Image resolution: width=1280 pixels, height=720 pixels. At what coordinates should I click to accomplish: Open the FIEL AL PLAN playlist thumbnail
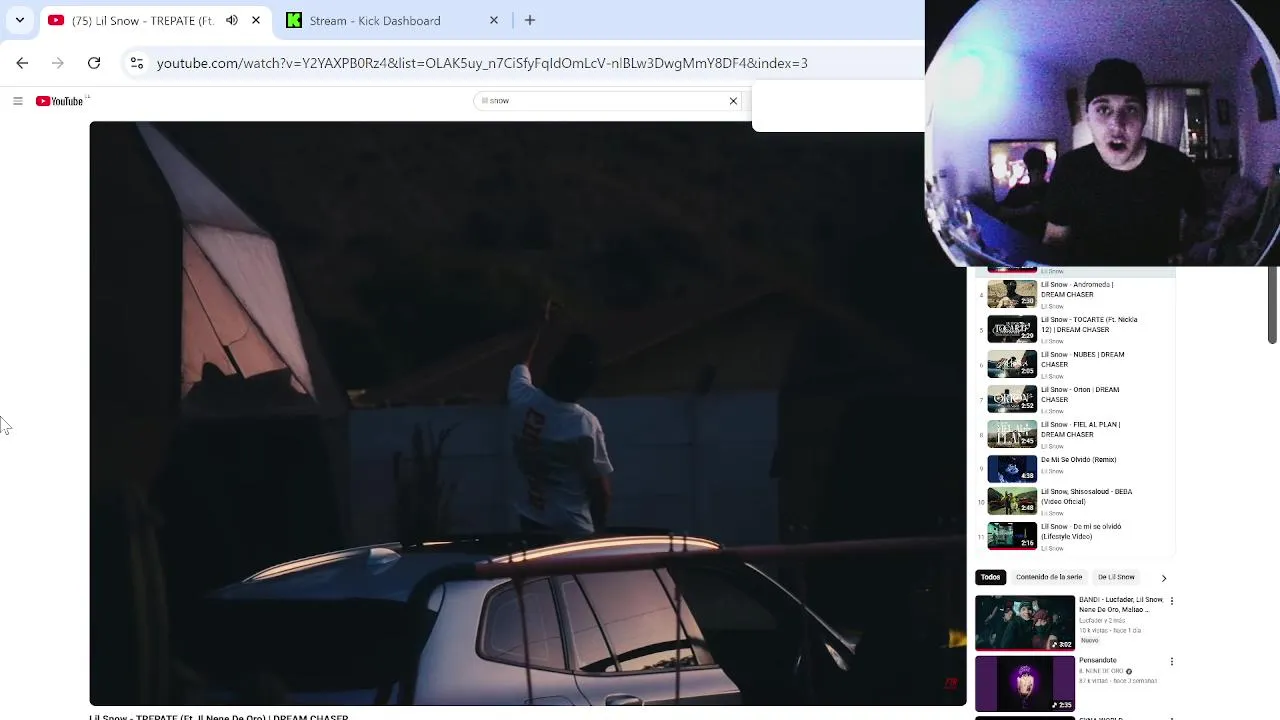(1012, 434)
